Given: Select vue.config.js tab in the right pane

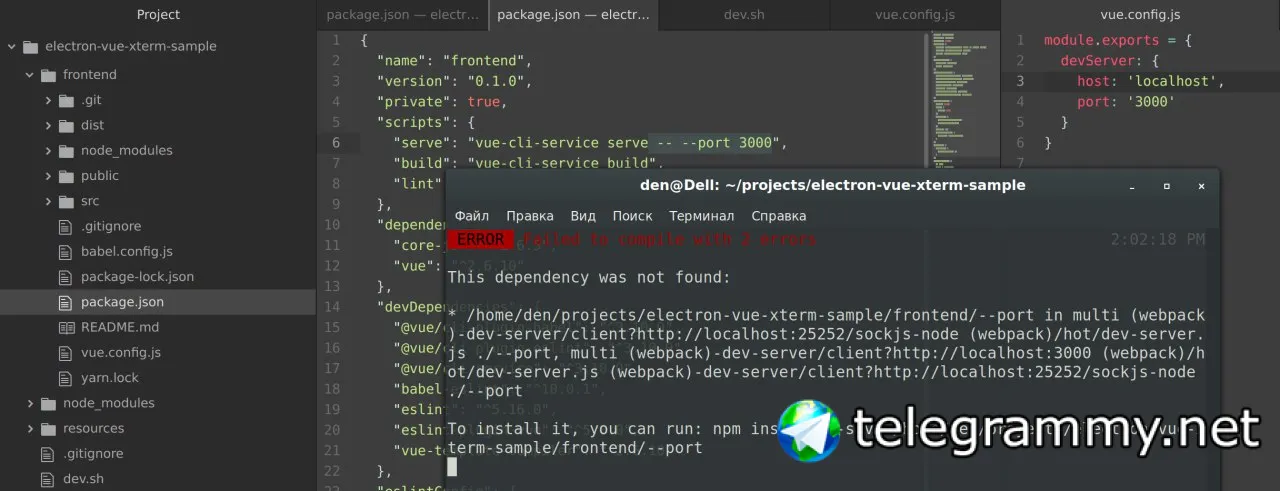Looking at the screenshot, I should tap(1140, 15).
